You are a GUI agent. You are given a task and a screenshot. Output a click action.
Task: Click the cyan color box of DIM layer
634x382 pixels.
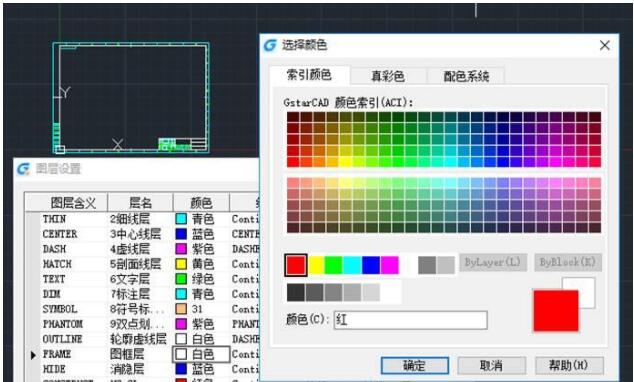pos(181,294)
